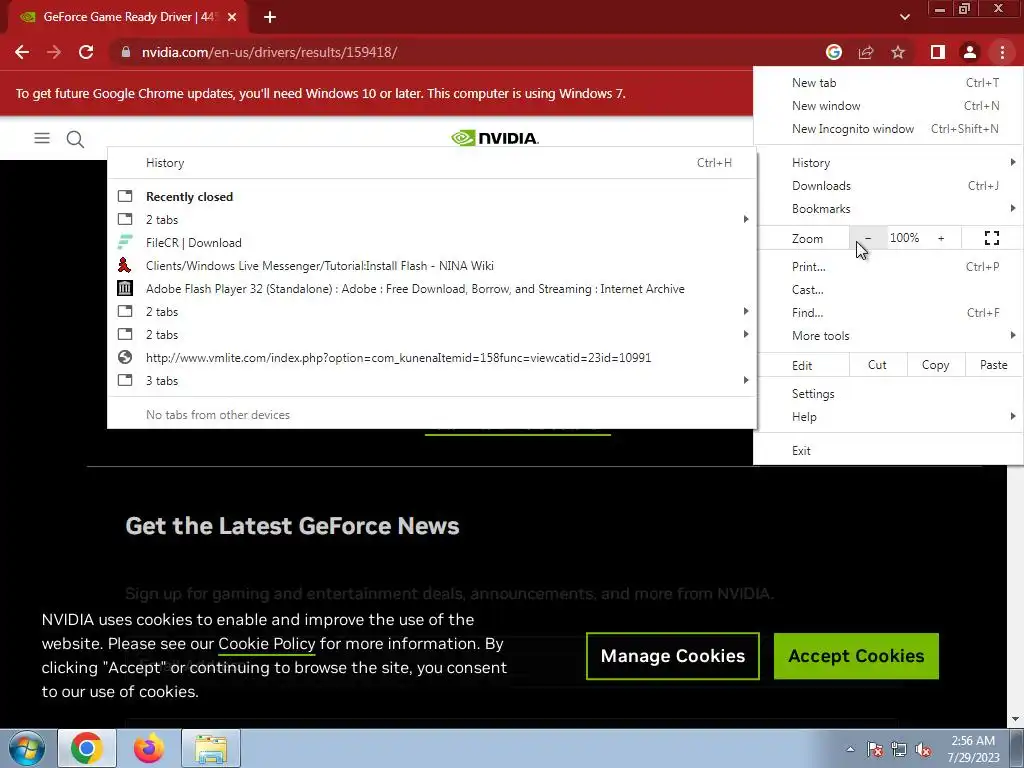This screenshot has width=1024, height=768.
Task: Open a New Incognito window
Action: 888,129
